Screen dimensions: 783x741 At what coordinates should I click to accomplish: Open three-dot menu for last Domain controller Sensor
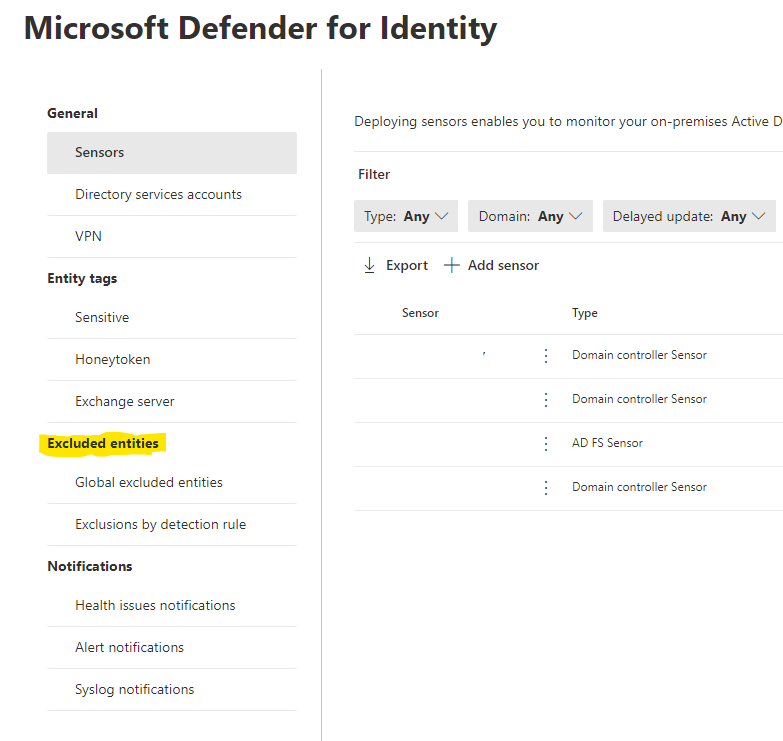click(x=546, y=487)
